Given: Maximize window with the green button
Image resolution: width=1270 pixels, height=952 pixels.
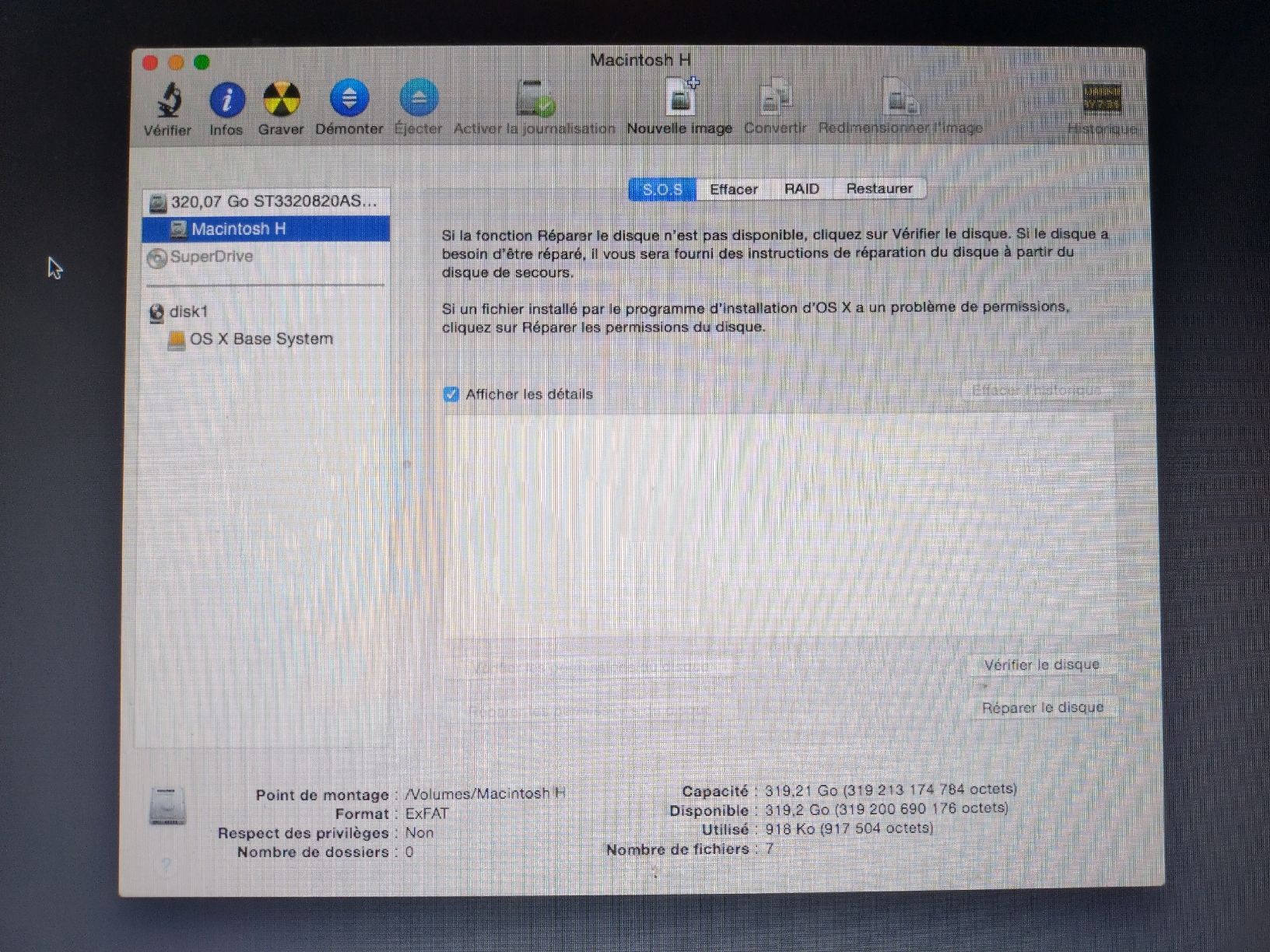Looking at the screenshot, I should click(202, 62).
